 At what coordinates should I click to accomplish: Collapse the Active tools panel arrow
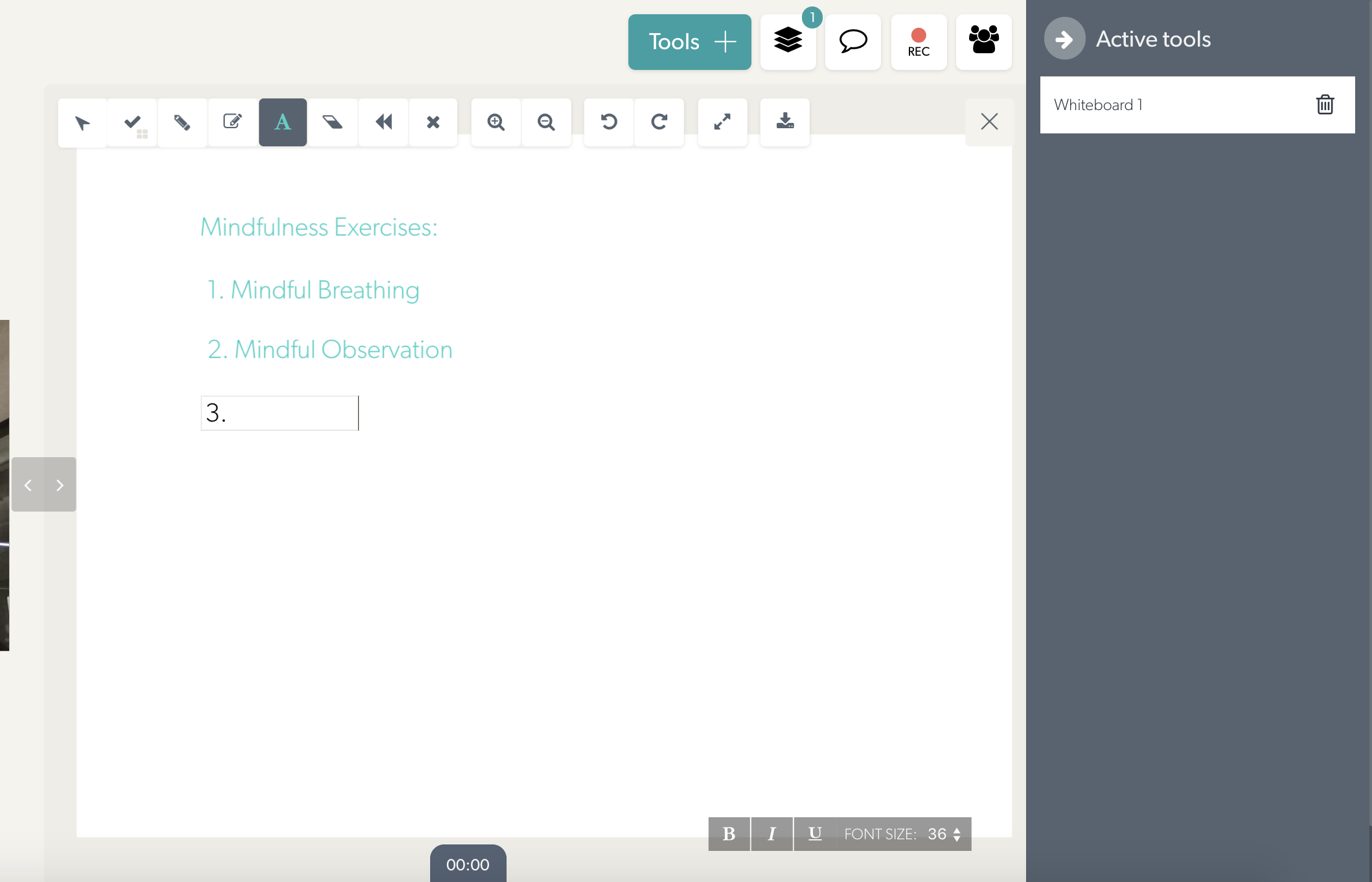click(x=1064, y=39)
